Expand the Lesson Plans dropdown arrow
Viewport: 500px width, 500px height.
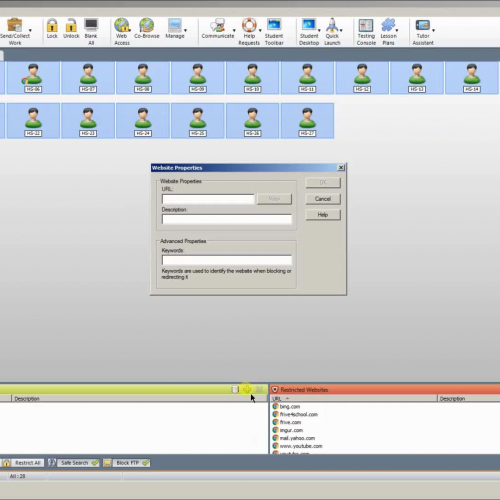(x=397, y=30)
